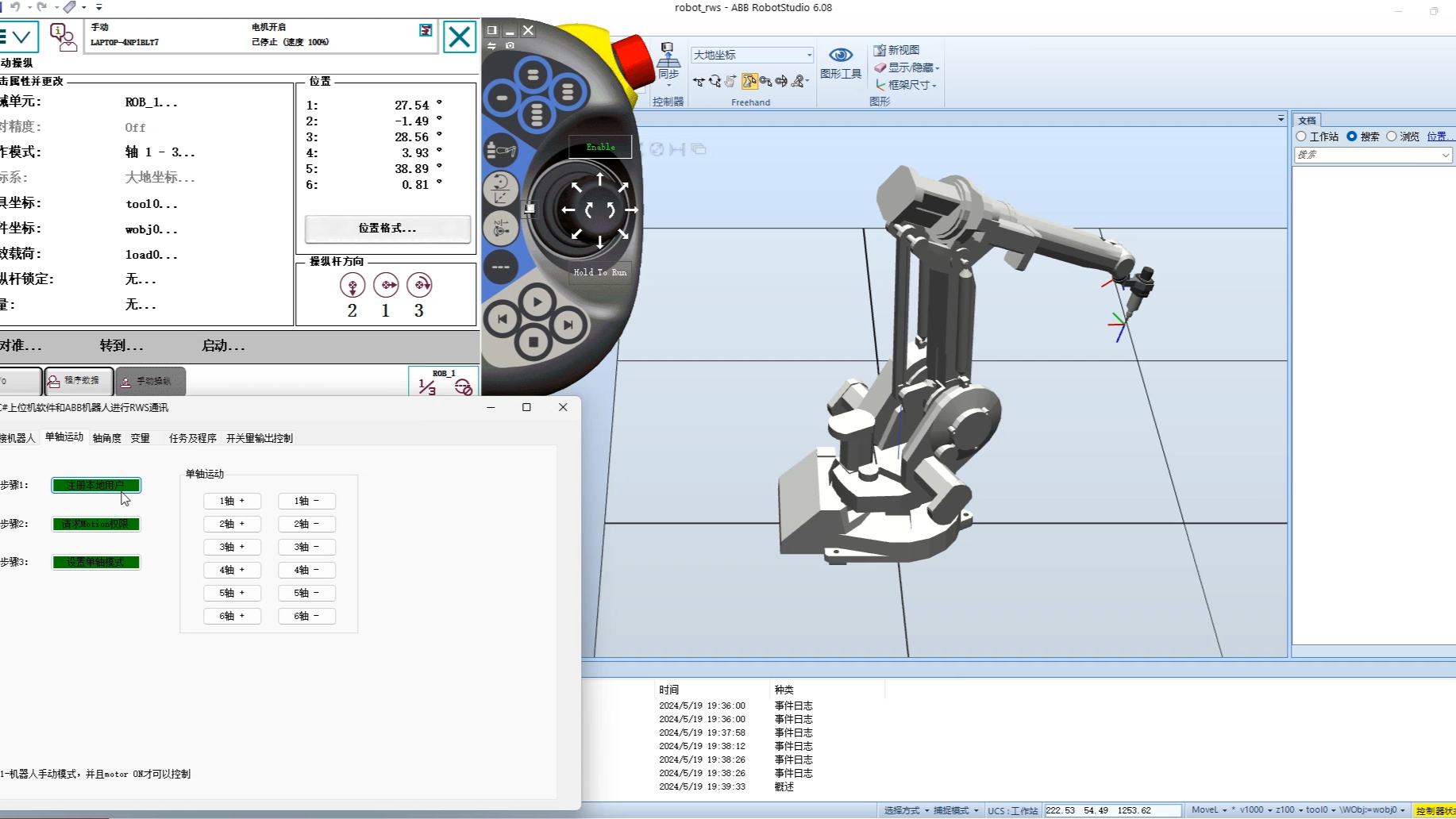Stop program with the stop button
The height and width of the screenshot is (819, 1456).
pyautogui.click(x=533, y=342)
